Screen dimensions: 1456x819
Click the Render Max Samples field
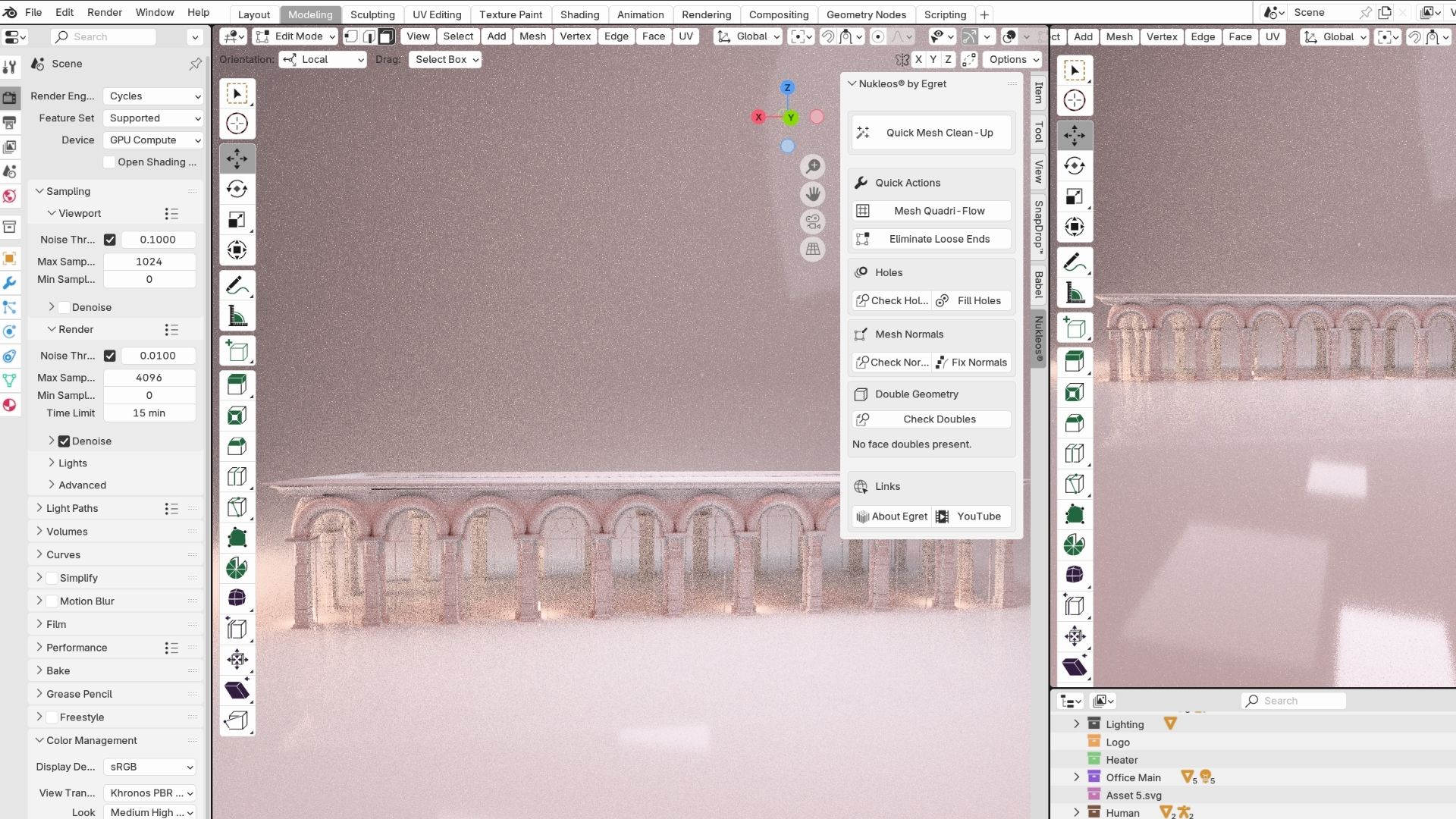click(149, 378)
